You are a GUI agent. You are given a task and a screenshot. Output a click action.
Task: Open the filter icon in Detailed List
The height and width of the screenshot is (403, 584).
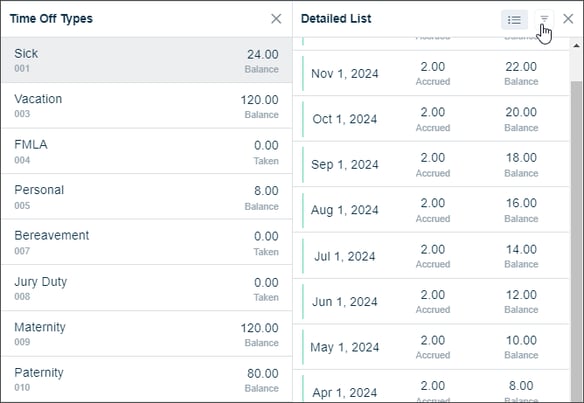point(544,19)
